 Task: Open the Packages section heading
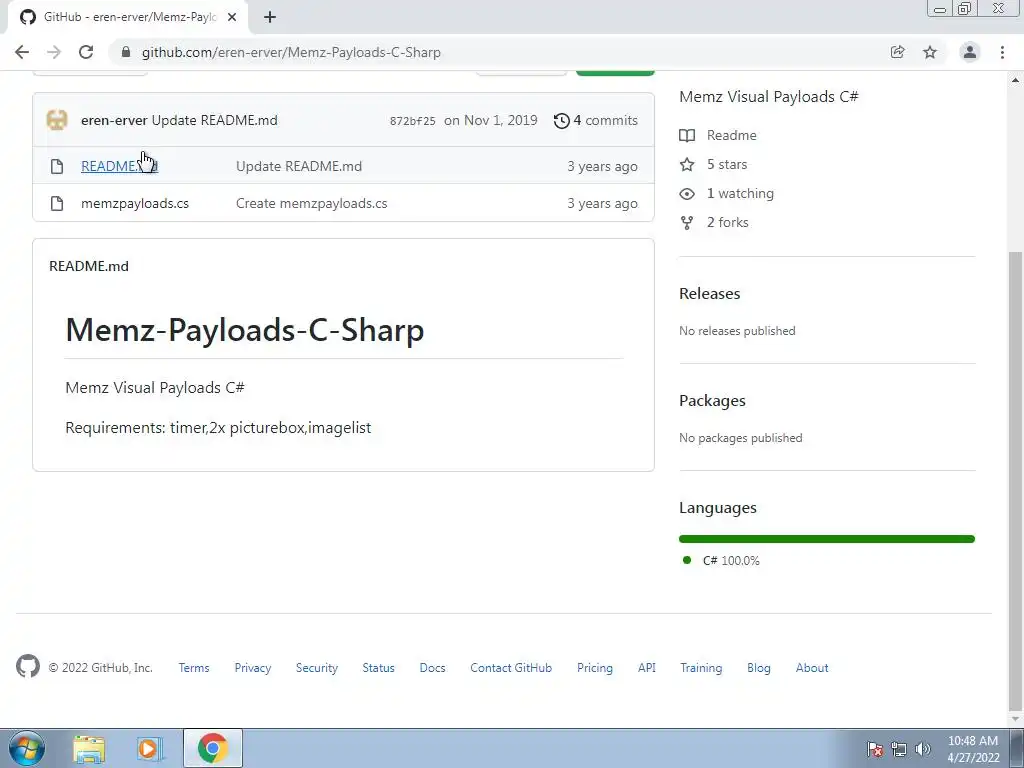[x=712, y=400]
